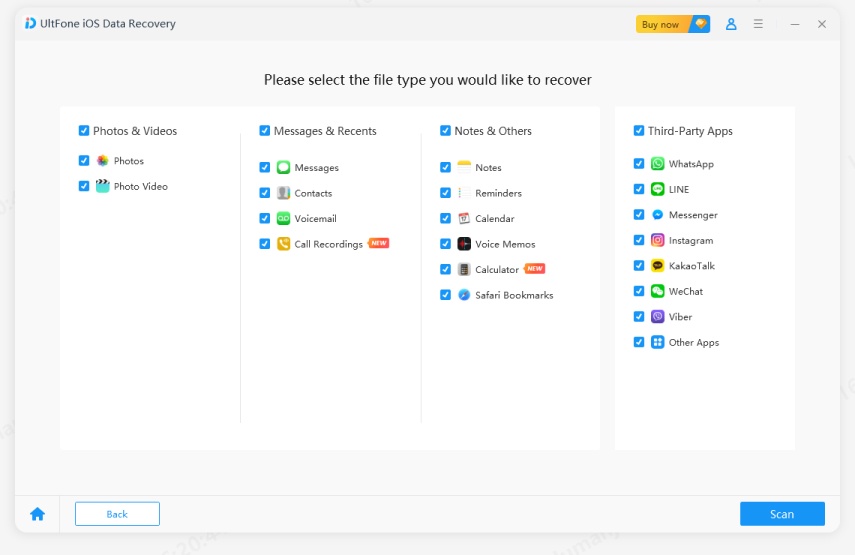Screen dimensions: 855x555
Task: Go back using the Back button
Action: coord(117,514)
